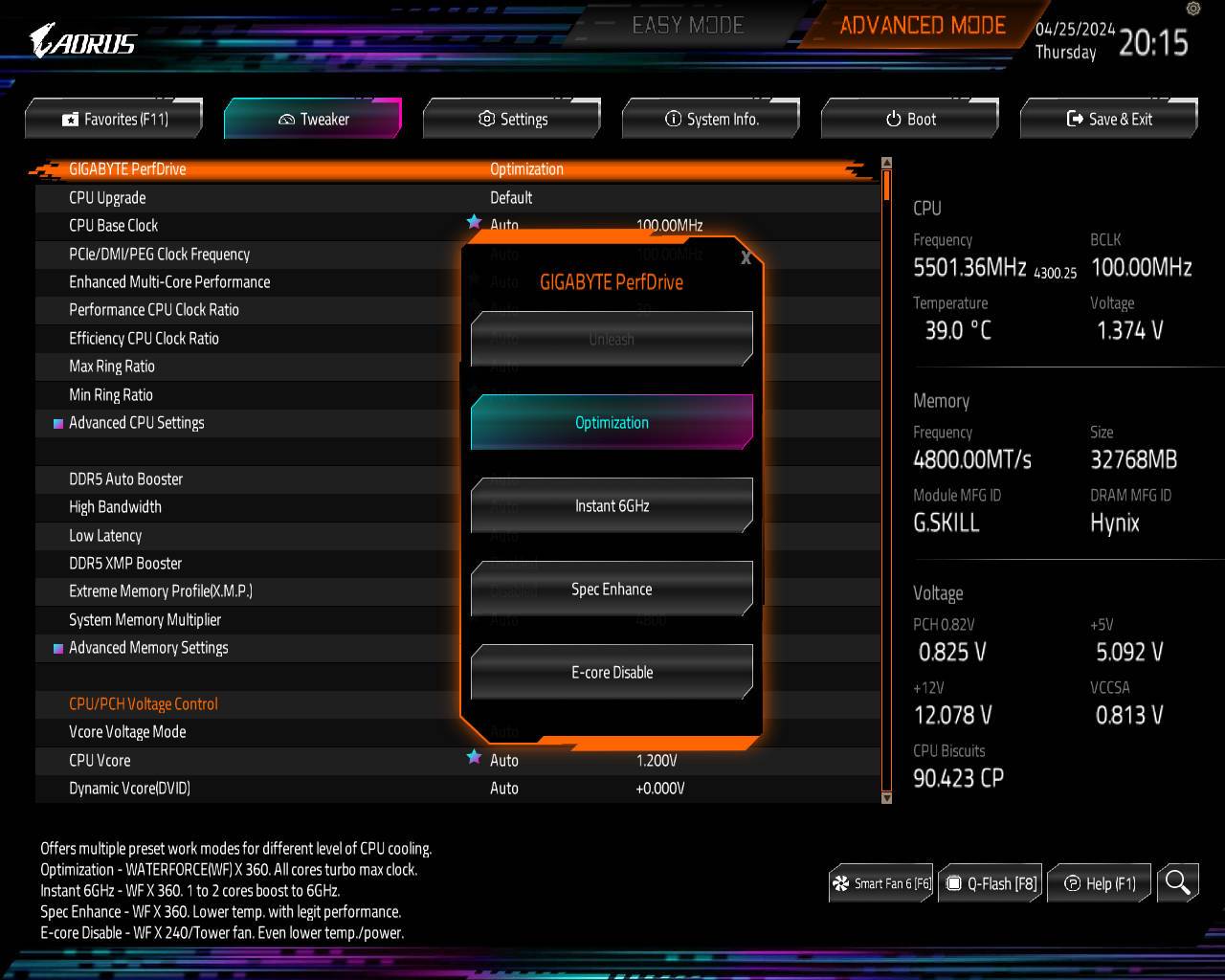Select the Performance CPU Clock Ratio row
1225x980 pixels.
tap(457, 310)
